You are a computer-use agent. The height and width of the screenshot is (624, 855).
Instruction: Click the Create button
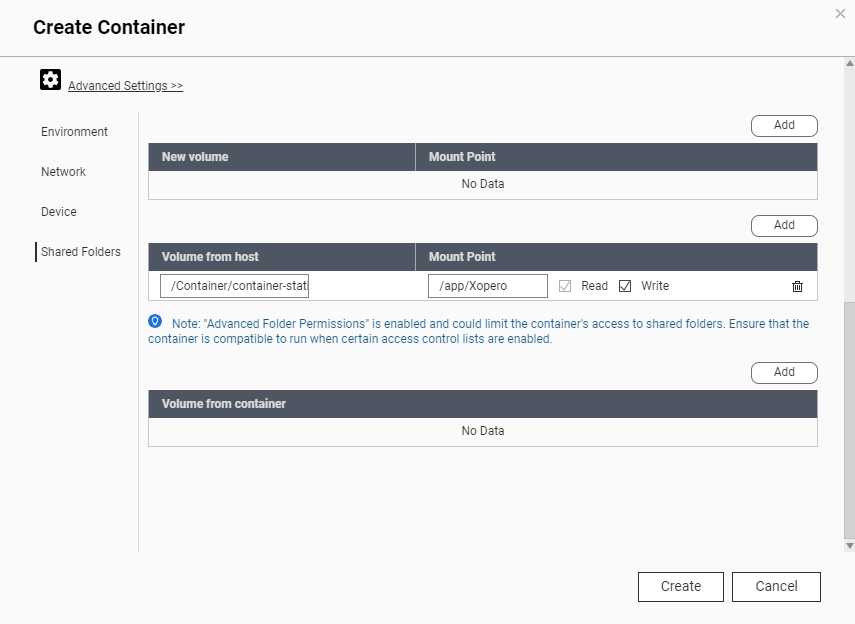tap(680, 587)
